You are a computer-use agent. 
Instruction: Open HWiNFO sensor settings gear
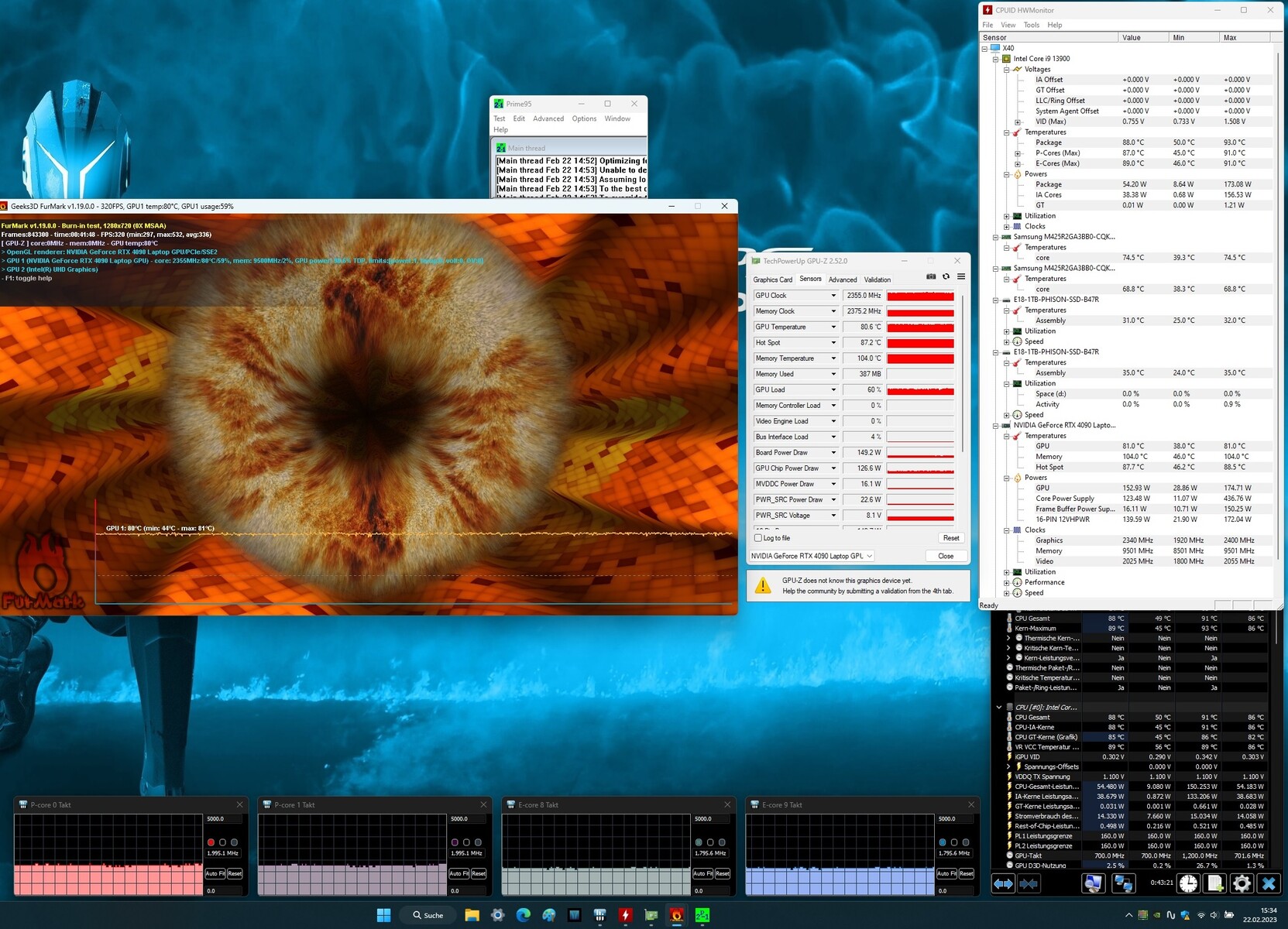(1242, 883)
